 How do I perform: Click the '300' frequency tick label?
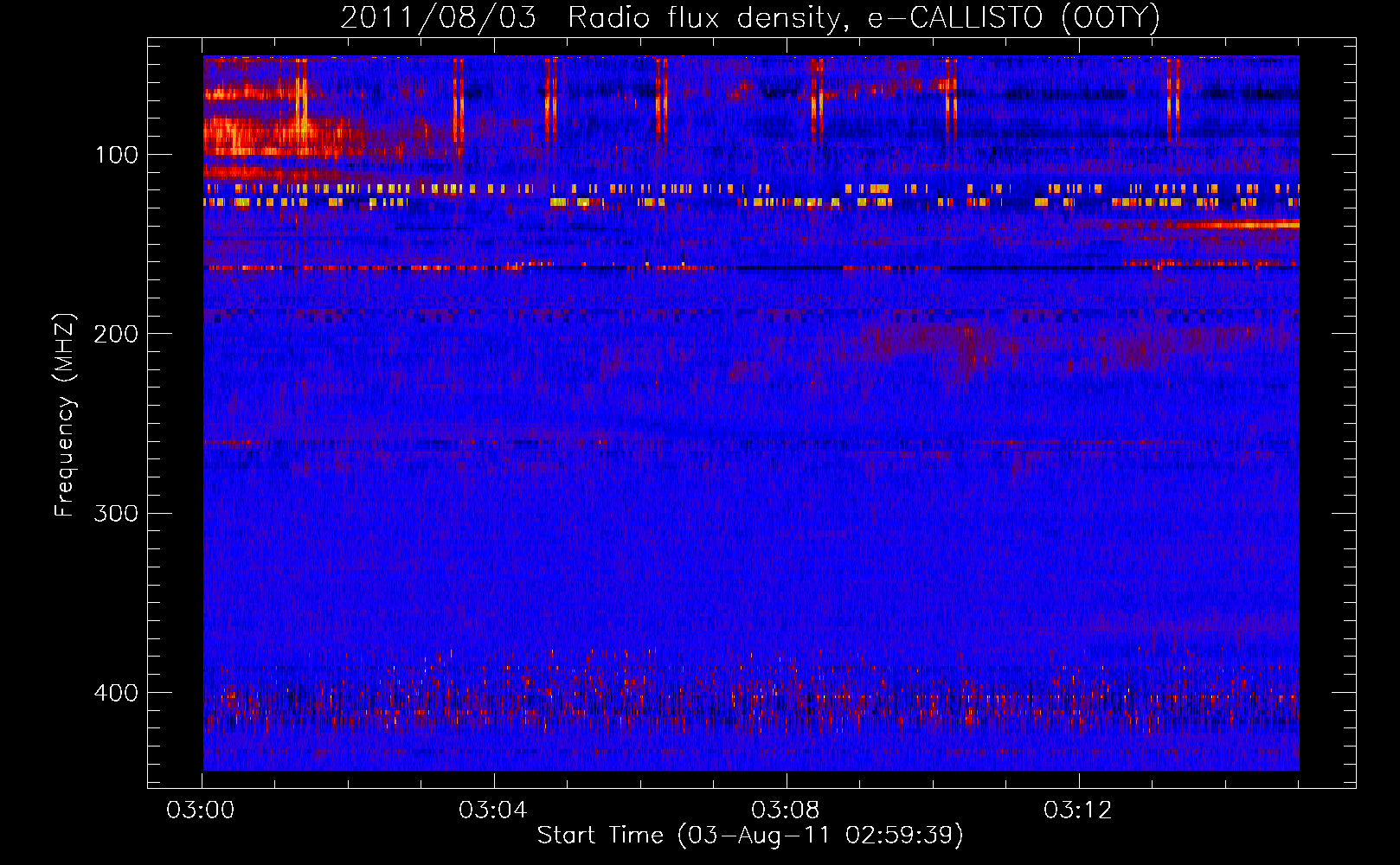coord(116,514)
